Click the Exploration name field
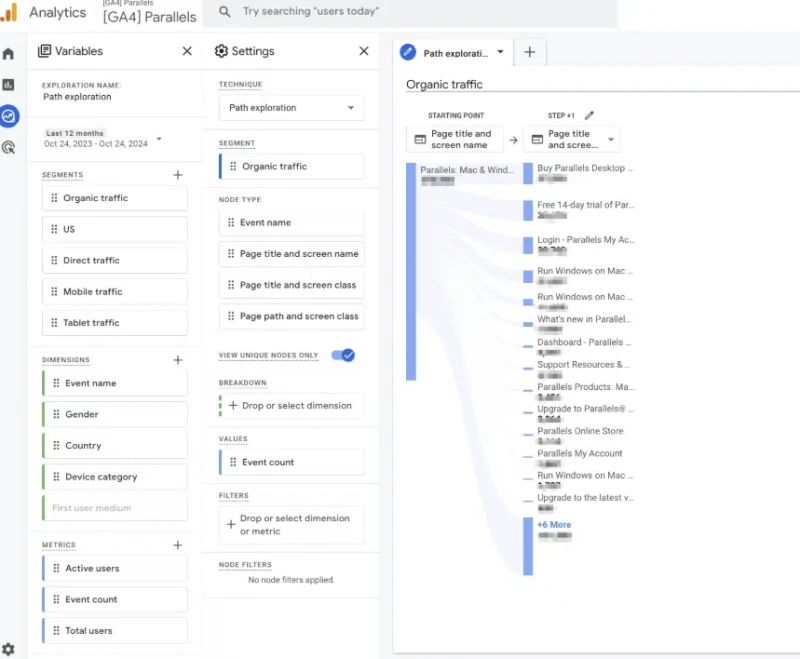 [x=77, y=97]
